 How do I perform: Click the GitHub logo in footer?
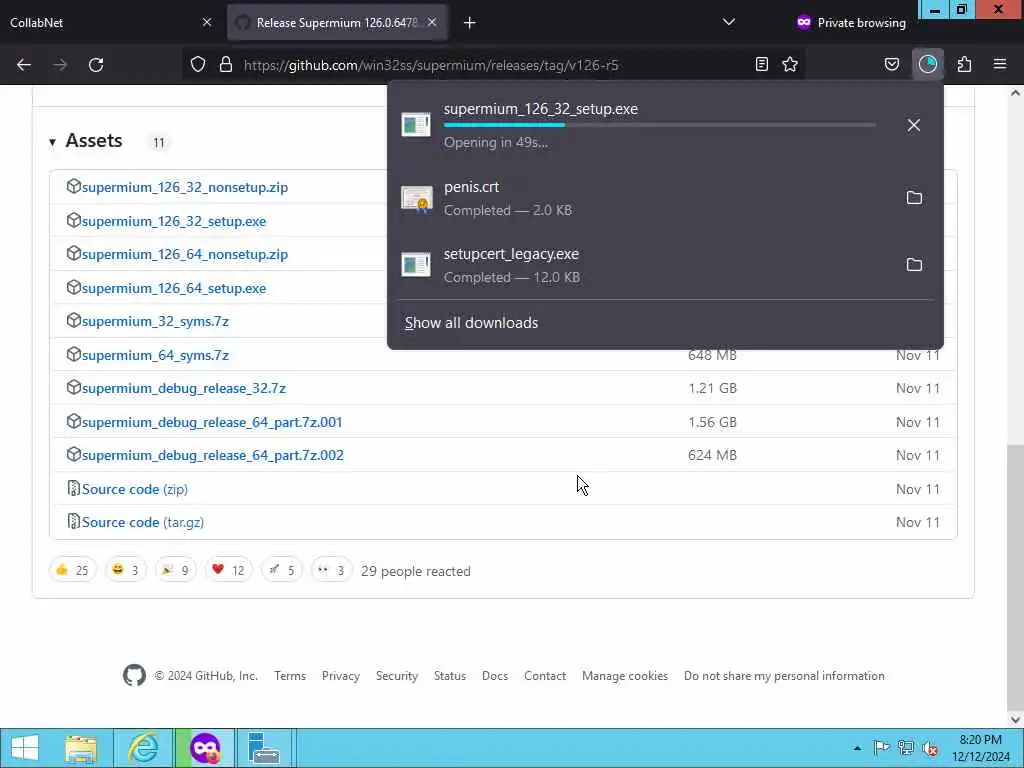pyautogui.click(x=135, y=675)
